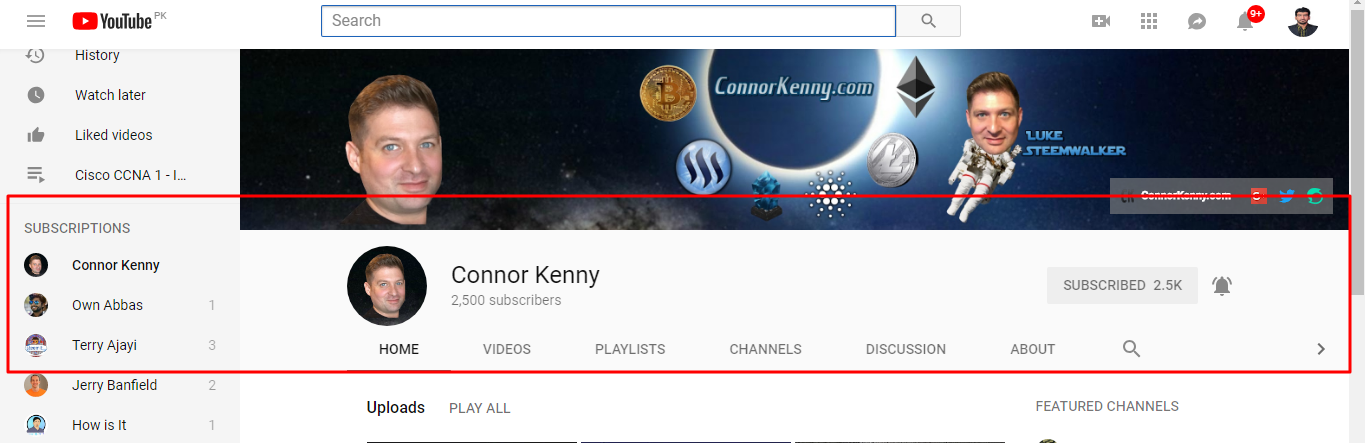
Task: Click the FEATURED CHANNELS heading
Action: tap(1107, 406)
